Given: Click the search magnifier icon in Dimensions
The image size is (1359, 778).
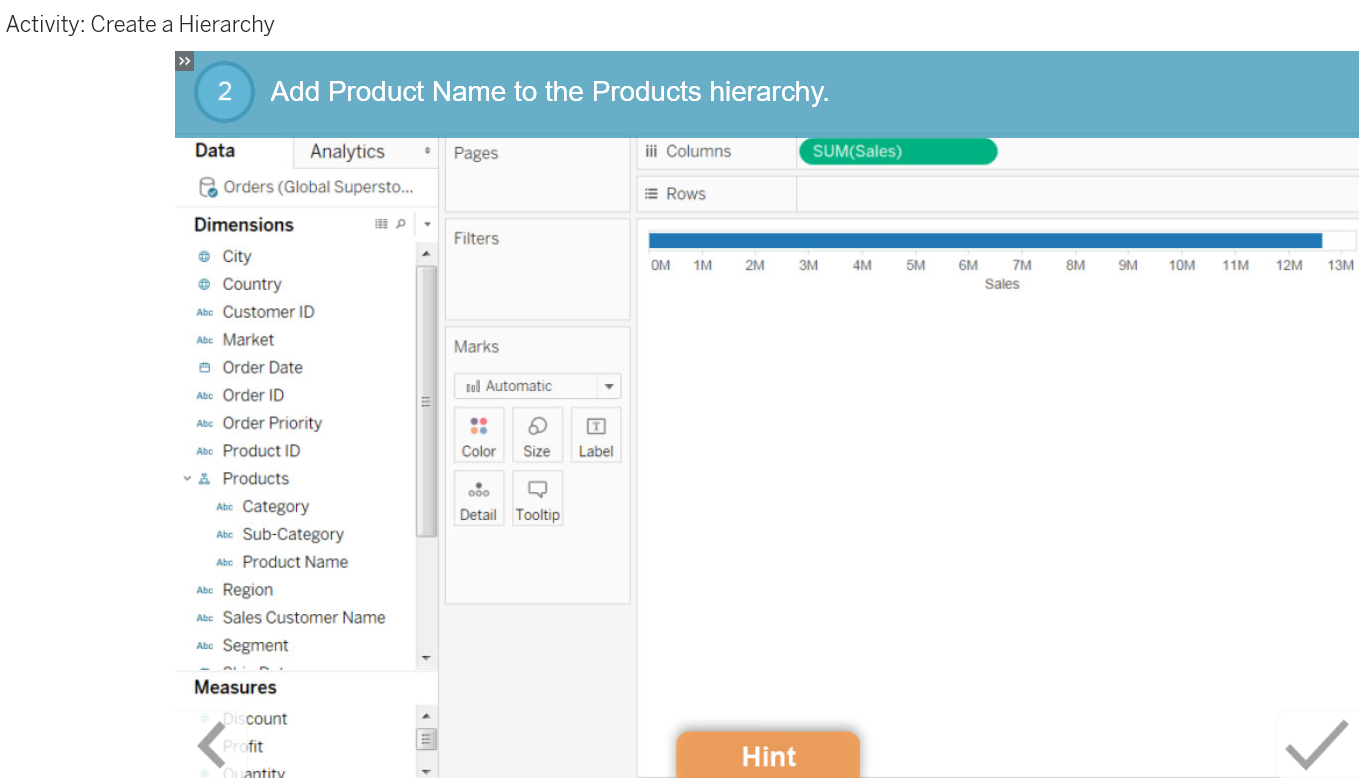Looking at the screenshot, I should tap(401, 224).
